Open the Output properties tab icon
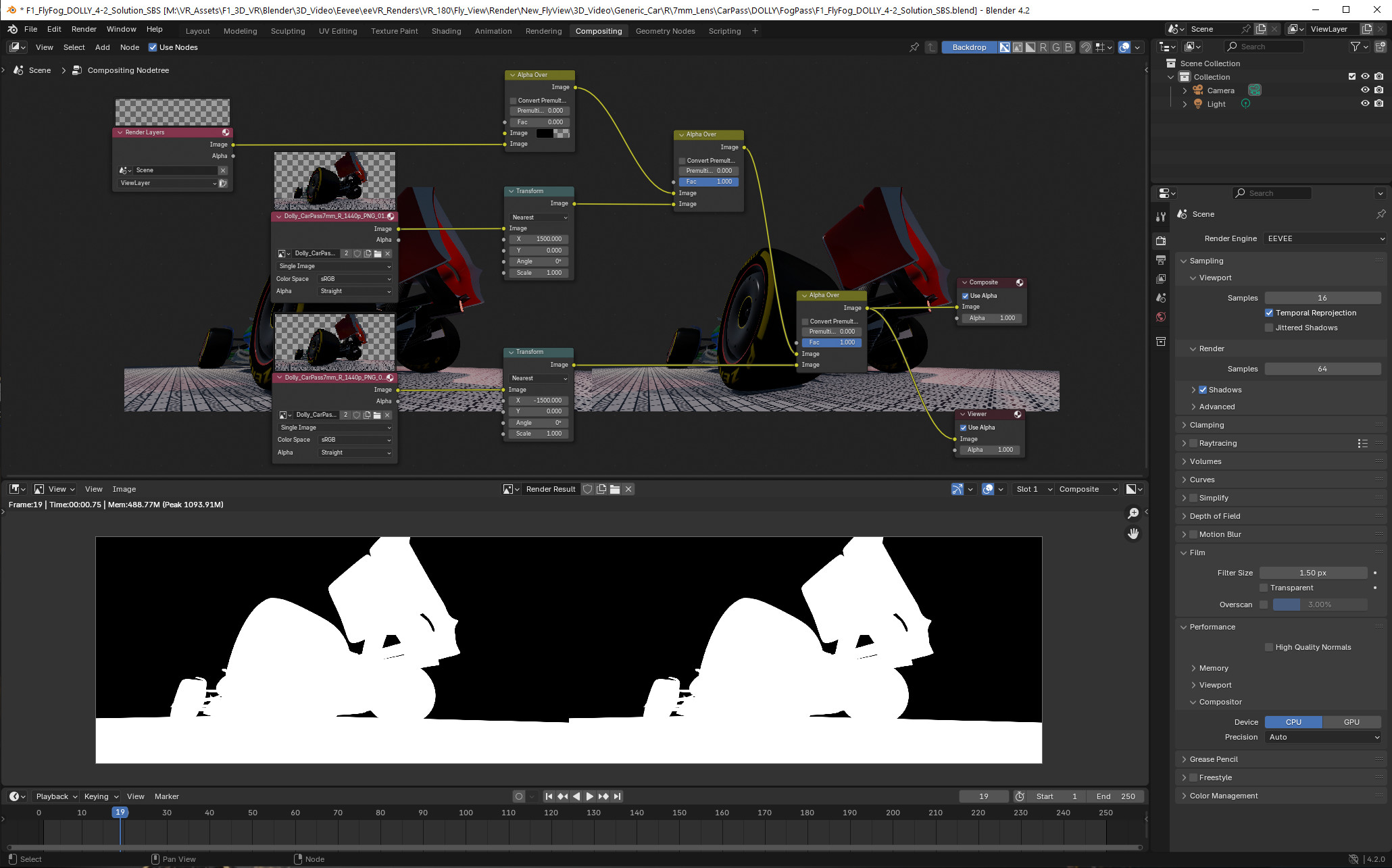 coord(1161,259)
